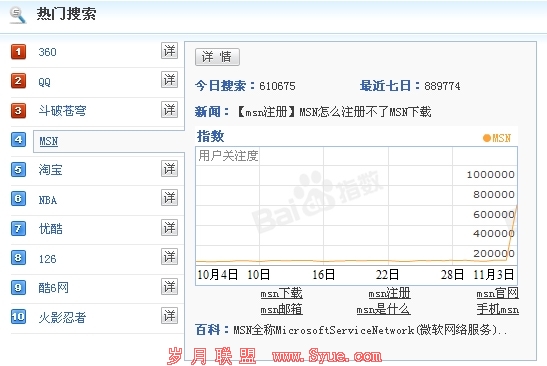The height and width of the screenshot is (366, 547).
Task: Click the related search msn邮箱
Action: (x=282, y=309)
